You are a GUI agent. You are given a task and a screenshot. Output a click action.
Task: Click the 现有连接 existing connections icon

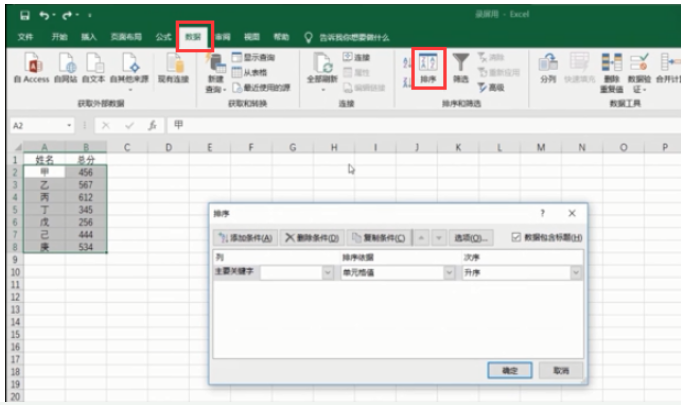pyautogui.click(x=173, y=68)
